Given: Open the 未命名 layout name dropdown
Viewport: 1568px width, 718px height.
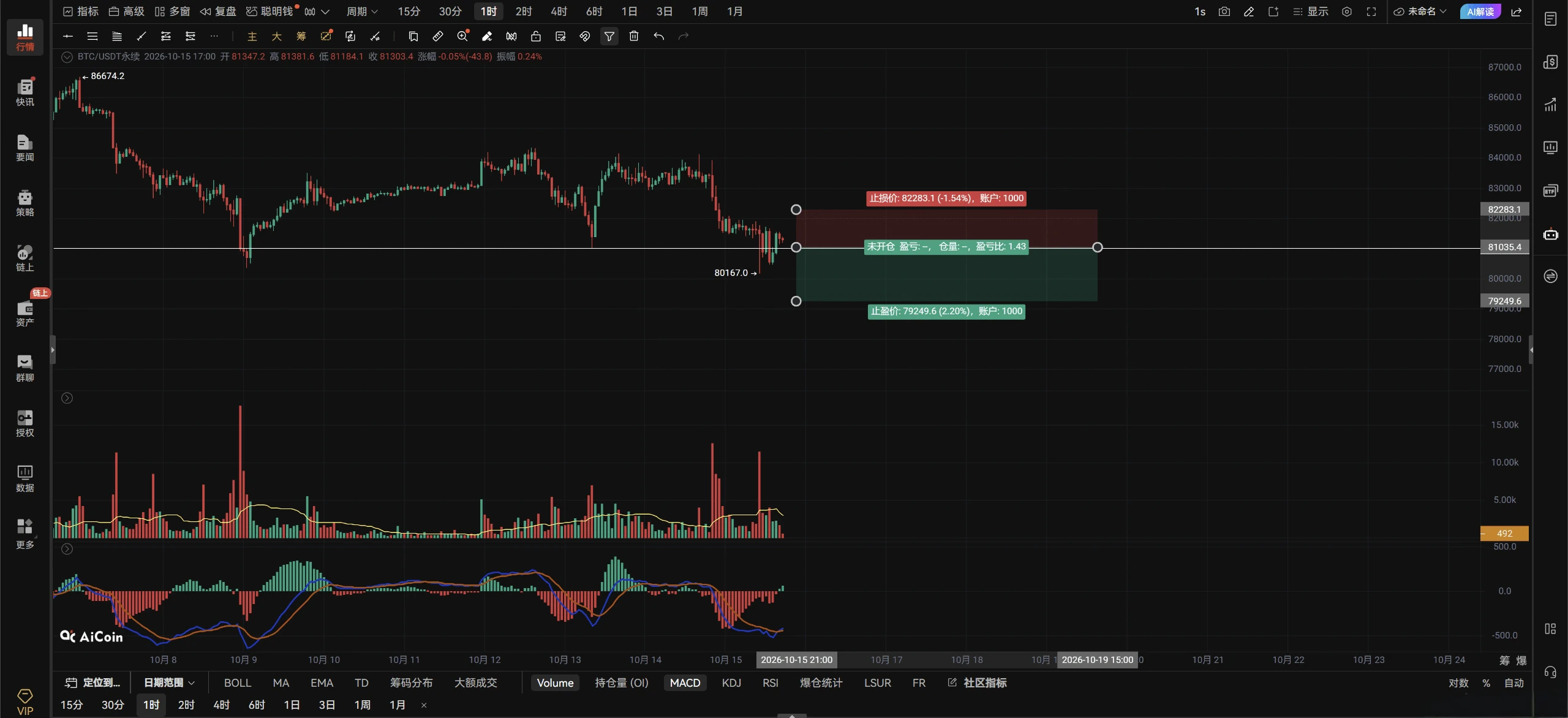Looking at the screenshot, I should [x=1420, y=12].
